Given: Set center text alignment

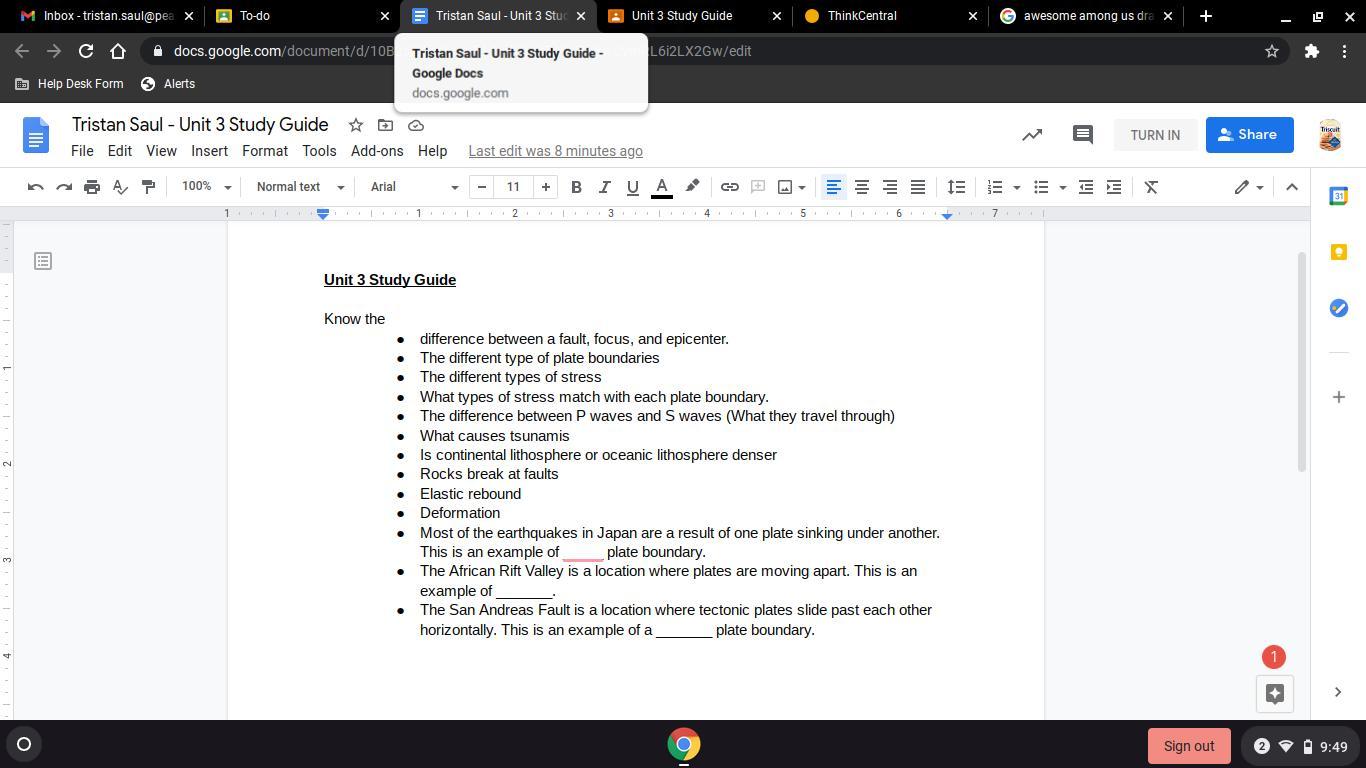Looking at the screenshot, I should coord(861,187).
